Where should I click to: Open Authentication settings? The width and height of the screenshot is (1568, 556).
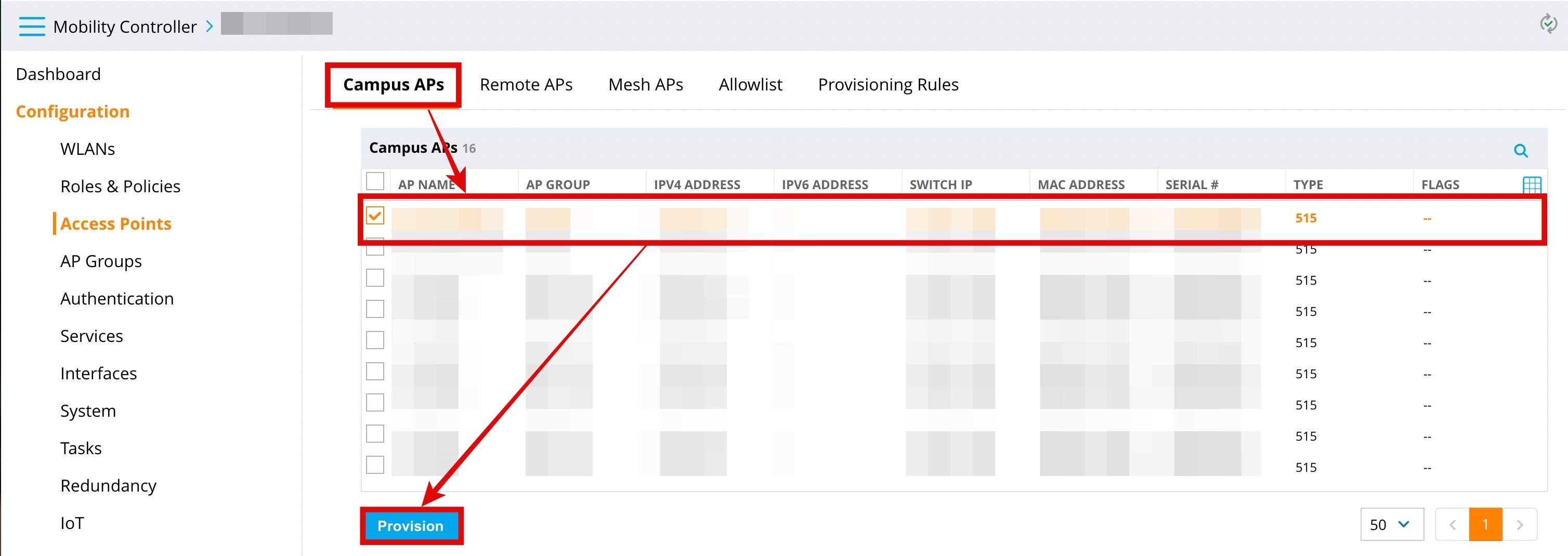tap(117, 299)
